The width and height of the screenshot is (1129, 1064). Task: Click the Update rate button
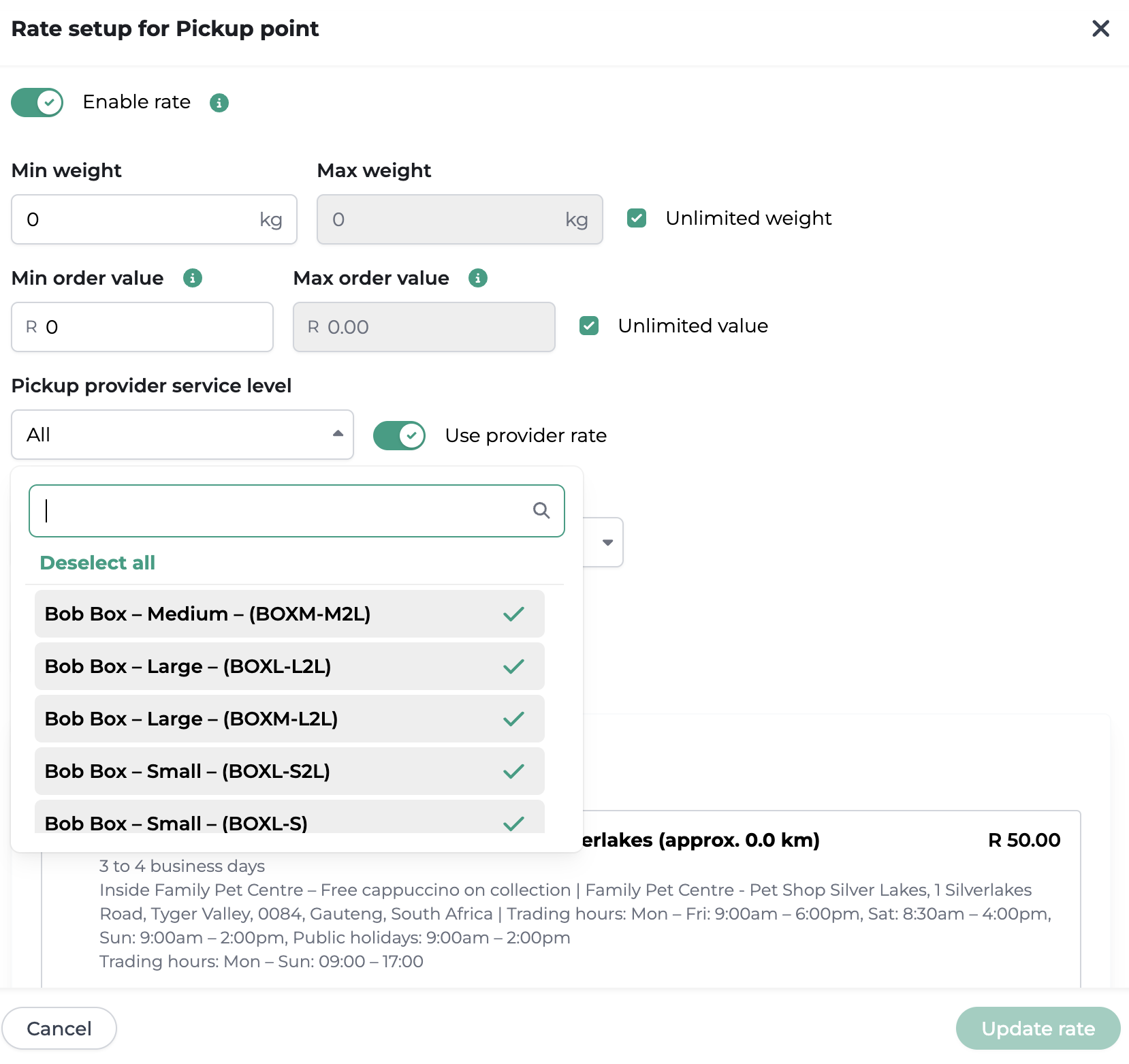click(1038, 1028)
